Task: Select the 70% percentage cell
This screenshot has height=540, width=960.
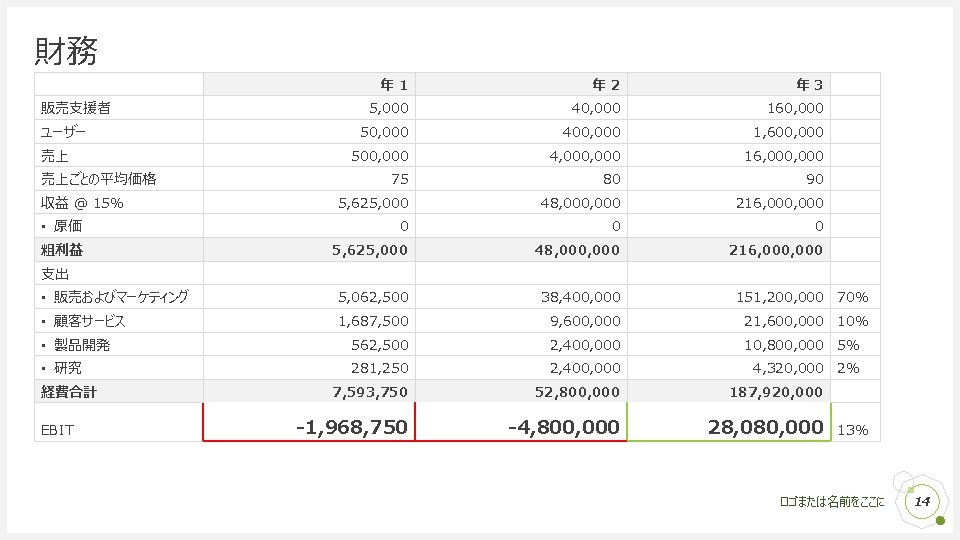Action: click(852, 297)
